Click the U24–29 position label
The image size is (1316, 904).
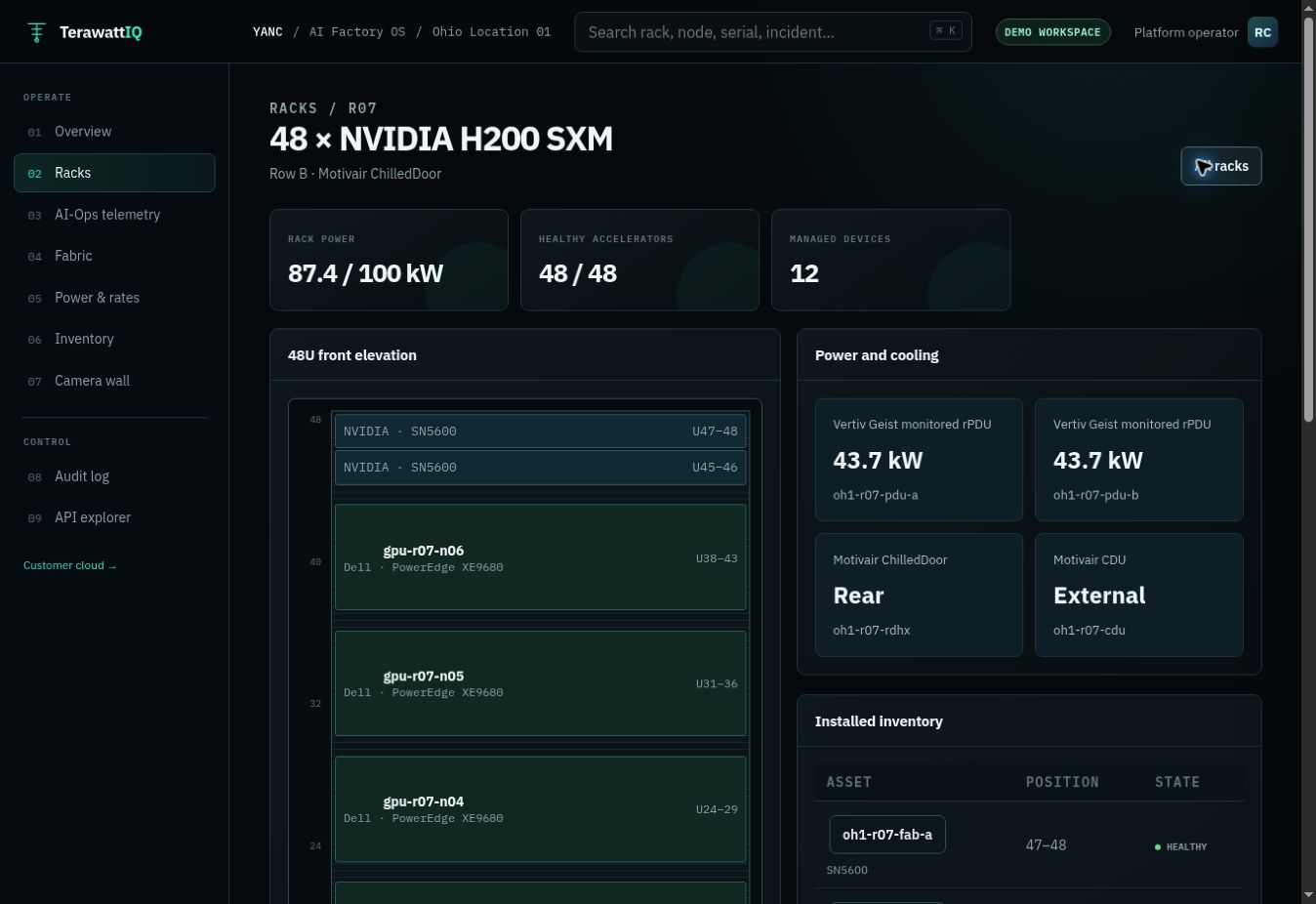pyautogui.click(x=717, y=809)
